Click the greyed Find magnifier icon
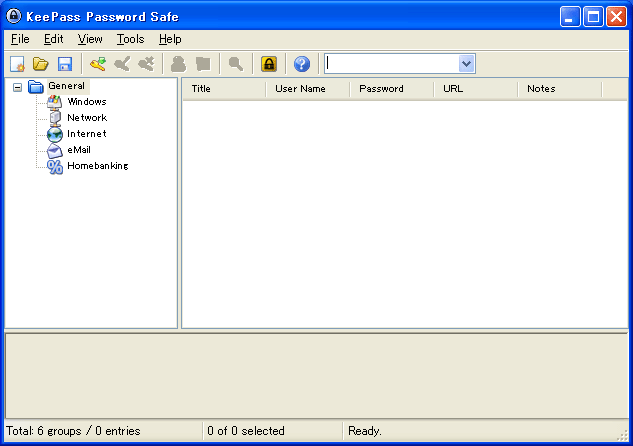Screen dimensions: 633x446 click(236, 64)
